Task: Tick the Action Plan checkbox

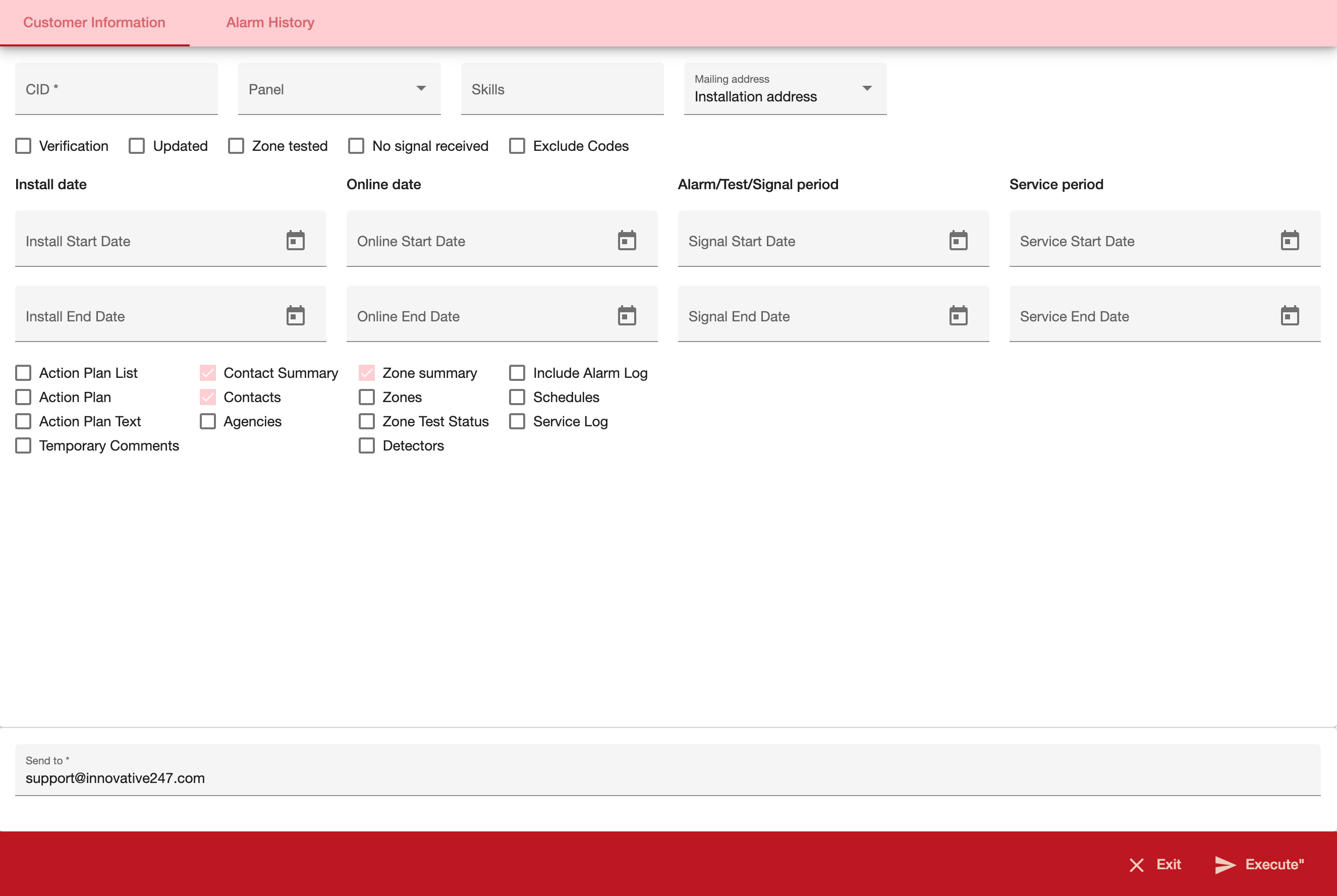Action: coord(23,397)
